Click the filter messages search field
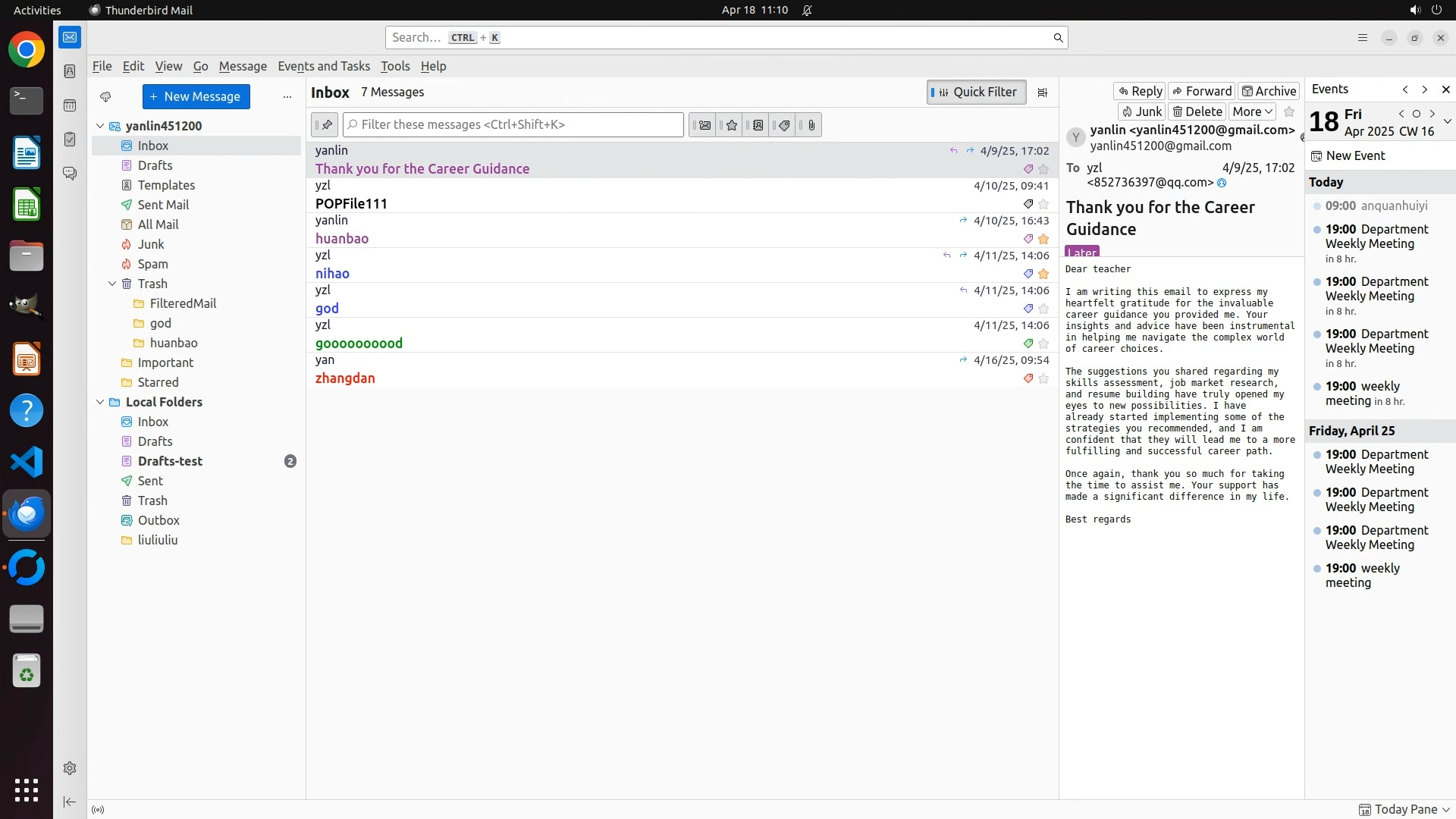This screenshot has width=1456, height=819. click(513, 125)
